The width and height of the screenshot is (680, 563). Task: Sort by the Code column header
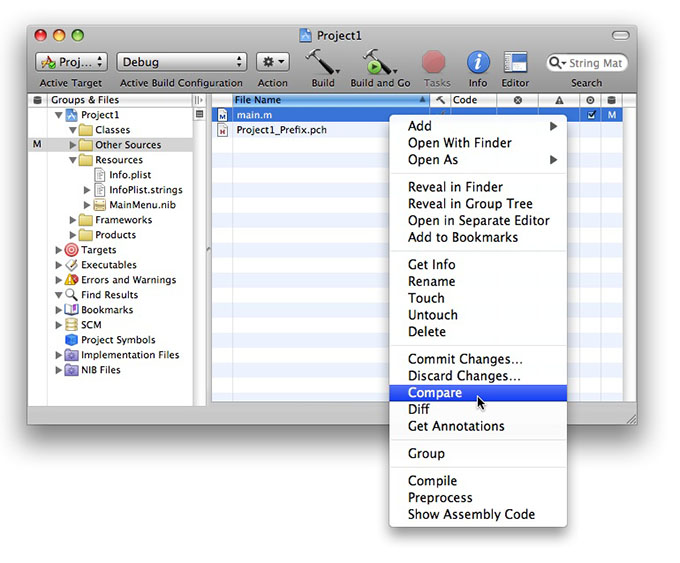474,100
